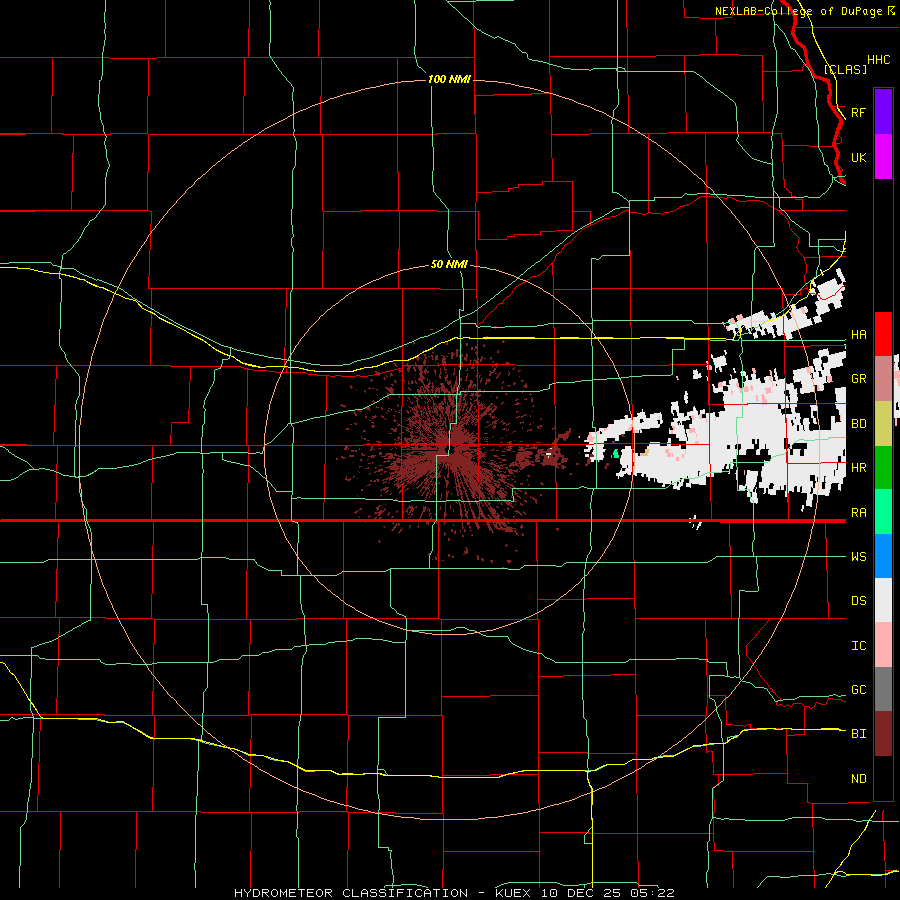This screenshot has width=900, height=900.
Task: Click the UK magenta legend color swatch
Action: tap(883, 157)
